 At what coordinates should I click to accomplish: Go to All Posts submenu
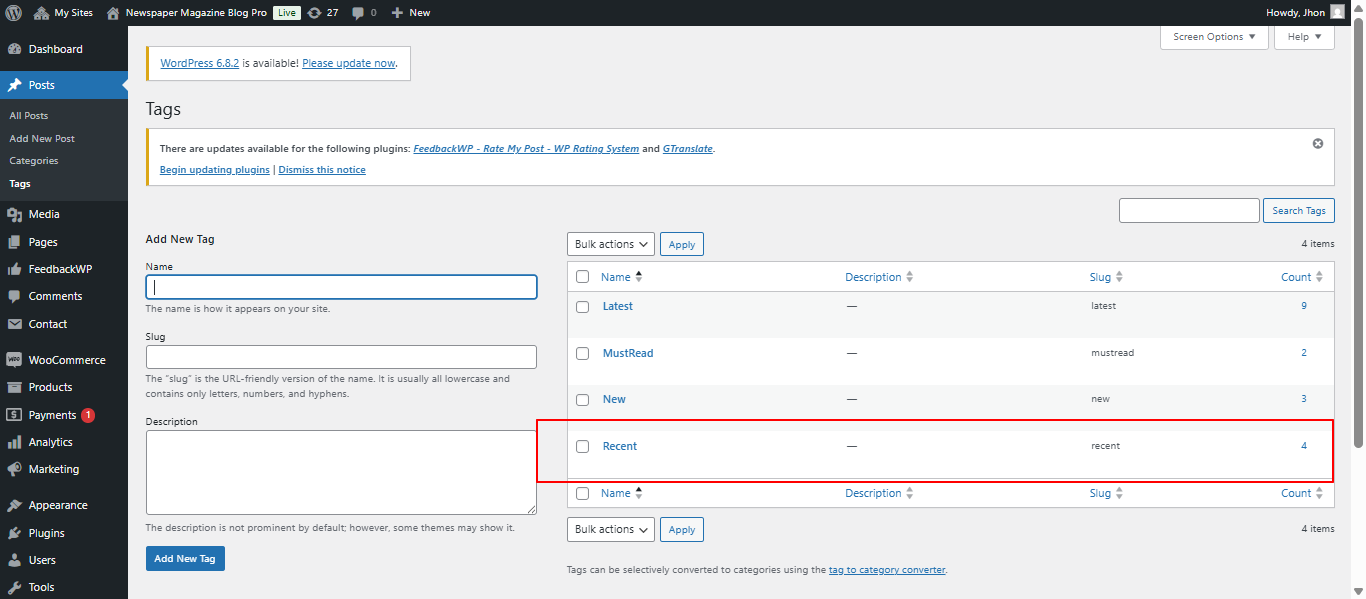29,116
